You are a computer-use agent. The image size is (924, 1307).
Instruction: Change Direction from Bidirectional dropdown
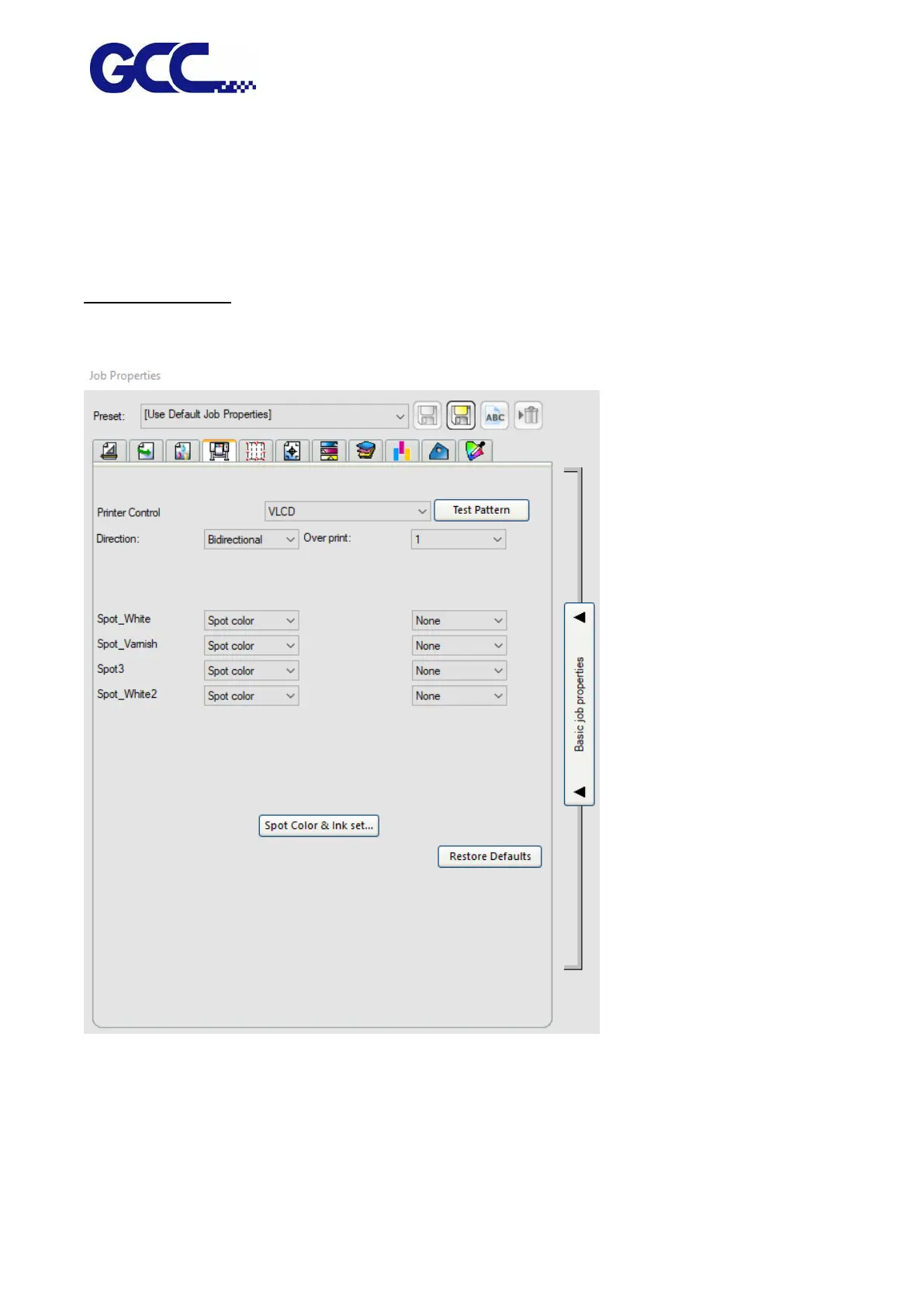pyautogui.click(x=251, y=539)
